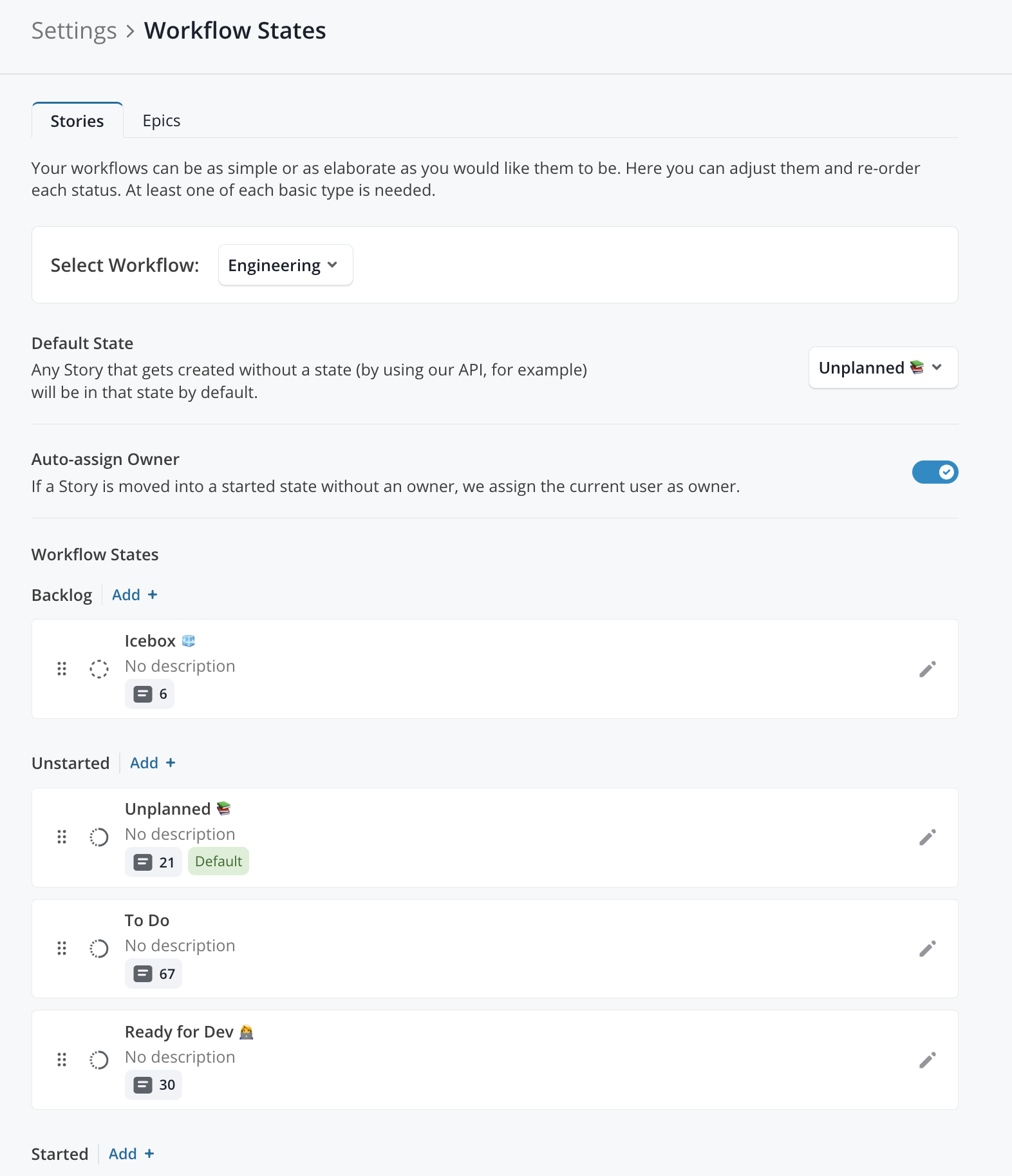Add a new Backlog state
Image resolution: width=1012 pixels, height=1176 pixels.
(x=135, y=595)
